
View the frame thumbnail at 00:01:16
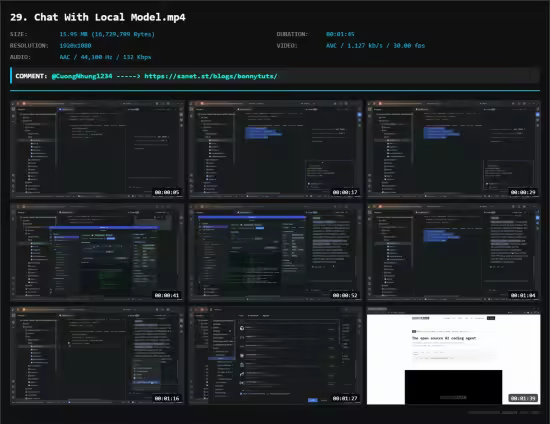(x=97, y=355)
